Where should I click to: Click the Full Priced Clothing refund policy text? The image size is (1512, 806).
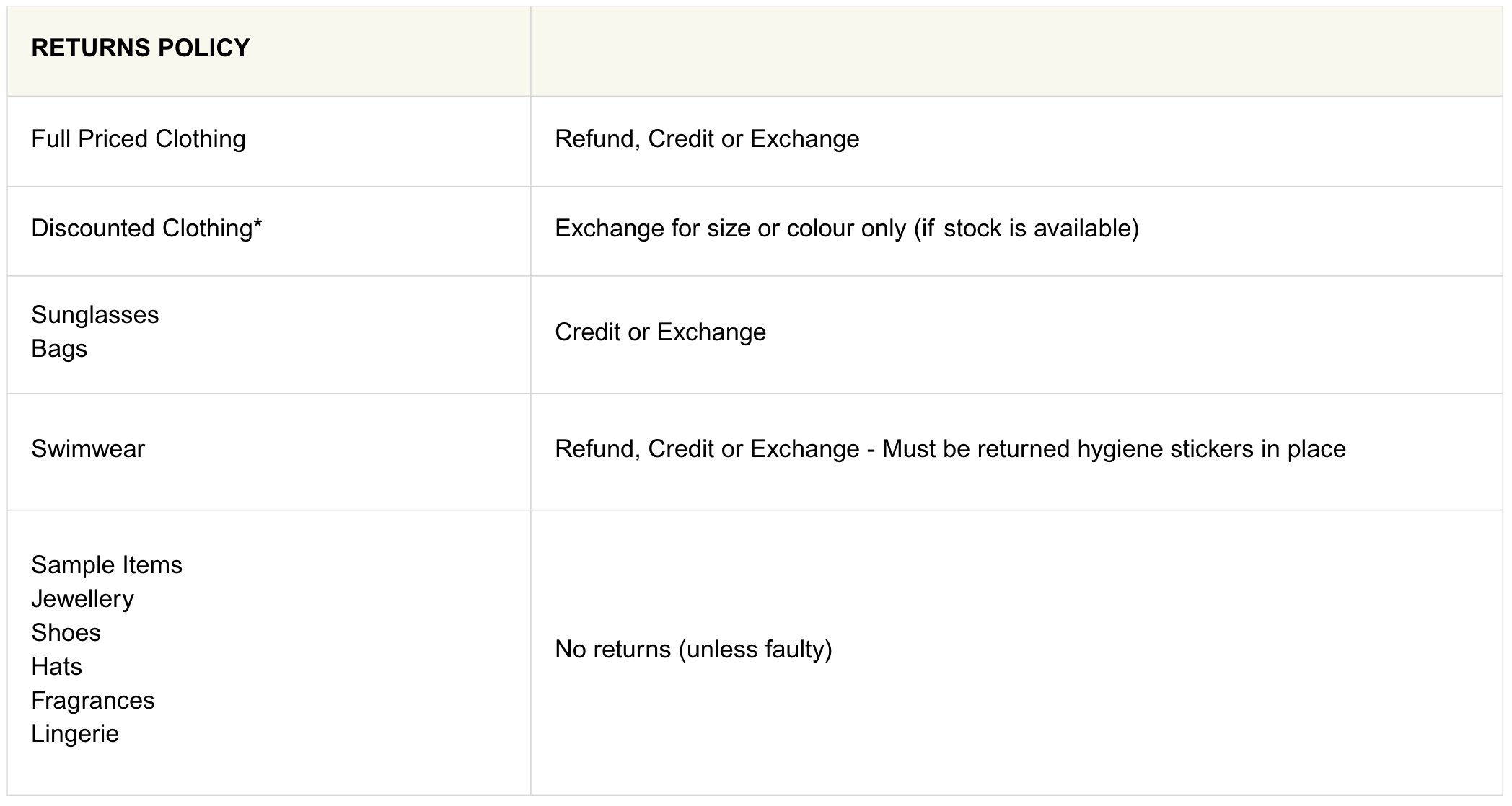coord(707,139)
